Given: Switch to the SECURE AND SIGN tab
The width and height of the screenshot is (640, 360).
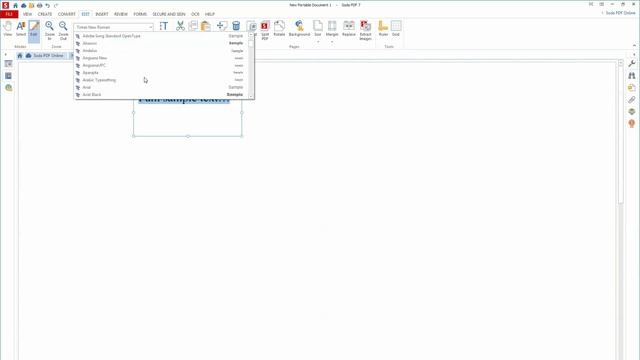Looking at the screenshot, I should (169, 14).
